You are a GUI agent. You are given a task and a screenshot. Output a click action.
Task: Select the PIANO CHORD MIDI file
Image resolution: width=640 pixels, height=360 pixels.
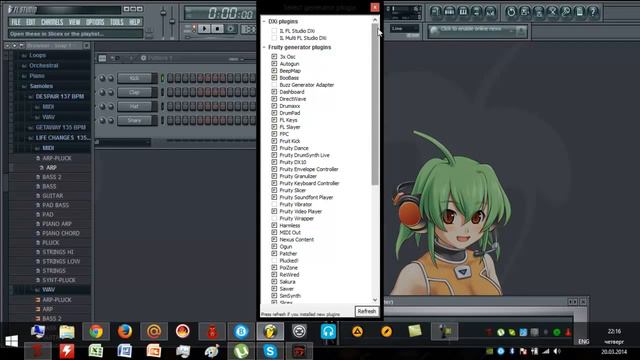61,233
